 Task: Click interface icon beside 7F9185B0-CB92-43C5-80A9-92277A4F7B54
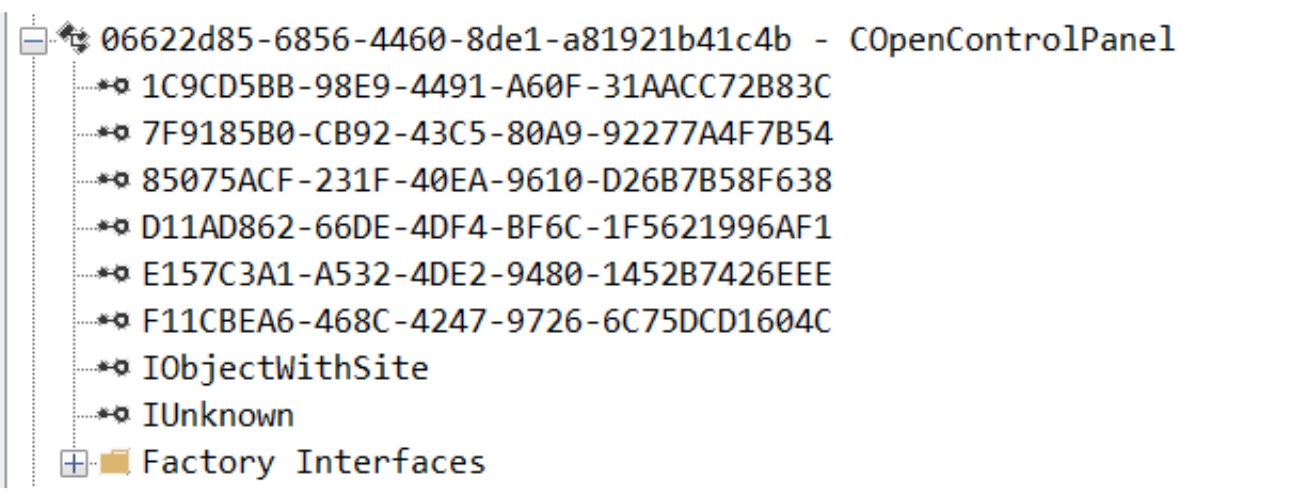coord(115,134)
